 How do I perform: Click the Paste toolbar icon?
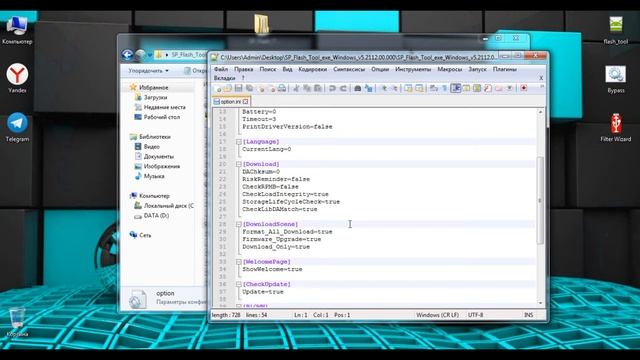(x=317, y=88)
